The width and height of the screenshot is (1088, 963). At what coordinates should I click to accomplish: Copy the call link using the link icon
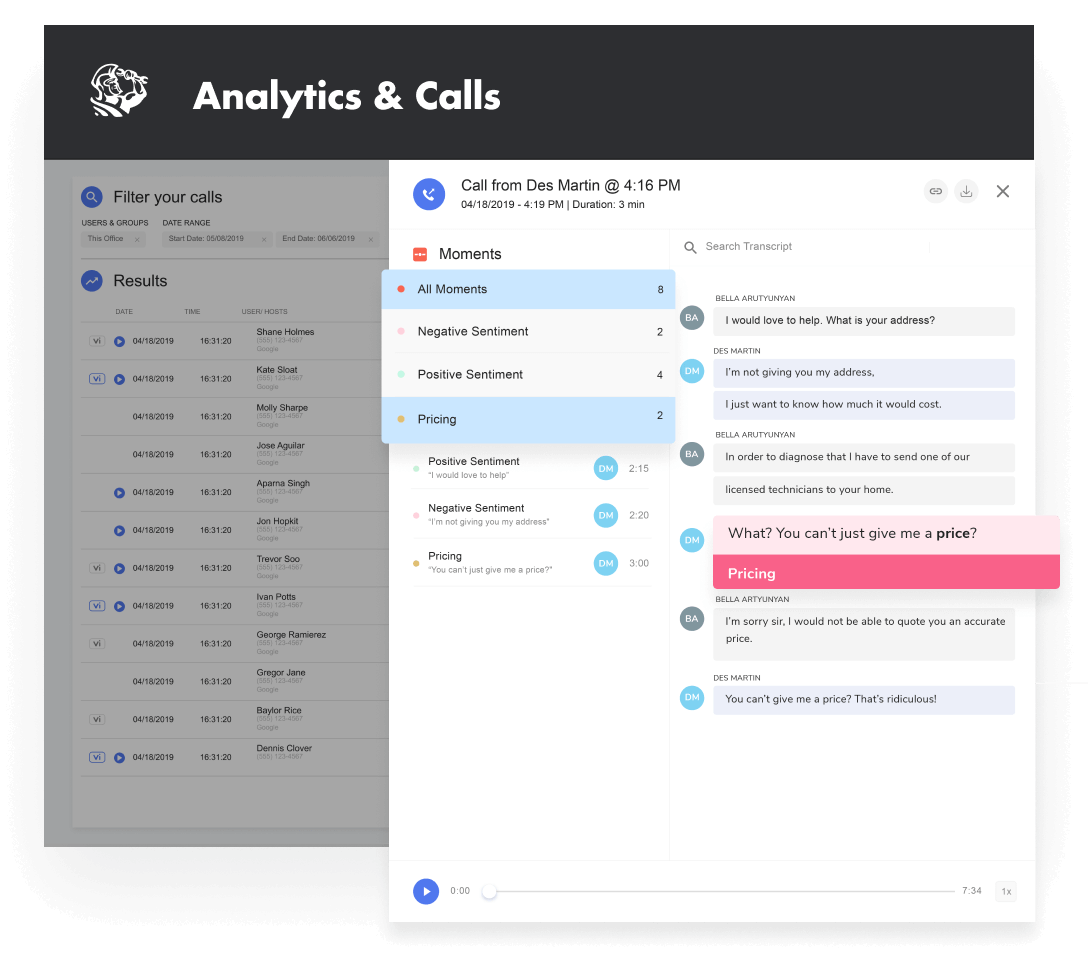(x=935, y=190)
